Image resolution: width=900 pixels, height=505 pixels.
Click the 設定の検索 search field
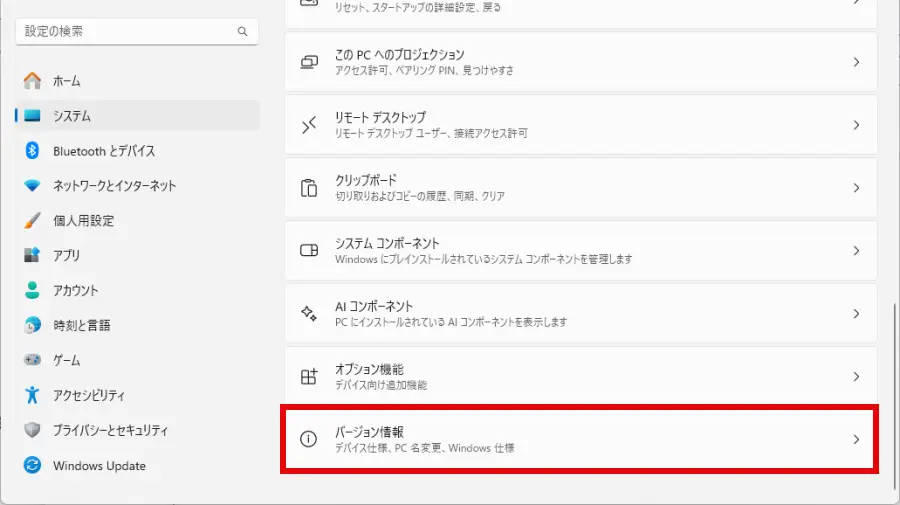coord(137,32)
